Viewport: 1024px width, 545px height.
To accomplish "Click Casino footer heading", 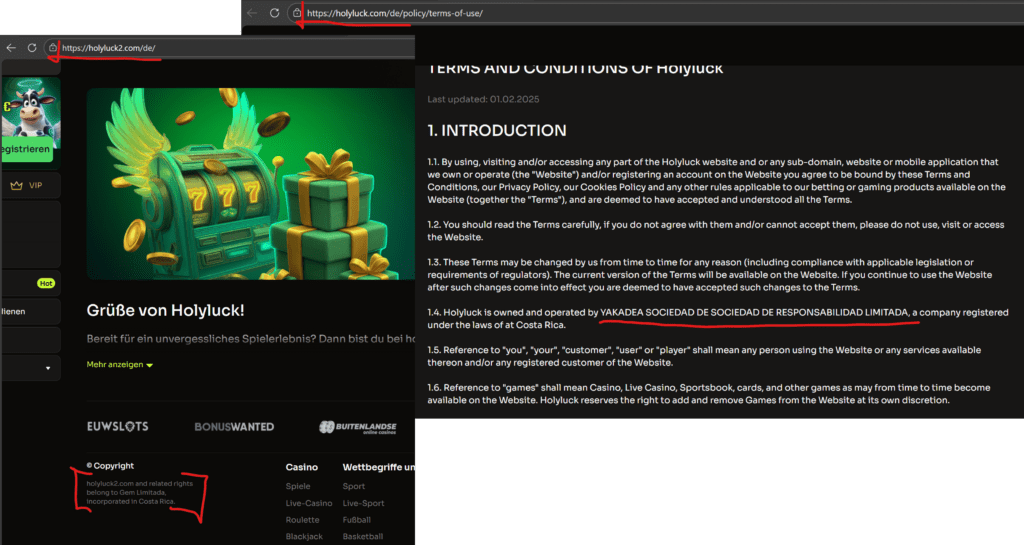I will (x=302, y=467).
